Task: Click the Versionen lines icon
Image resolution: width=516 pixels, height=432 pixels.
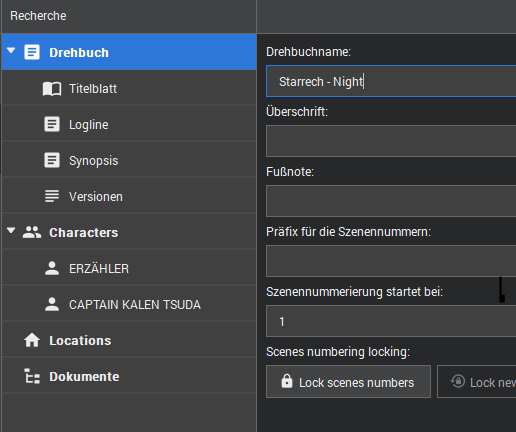Action: 52,196
